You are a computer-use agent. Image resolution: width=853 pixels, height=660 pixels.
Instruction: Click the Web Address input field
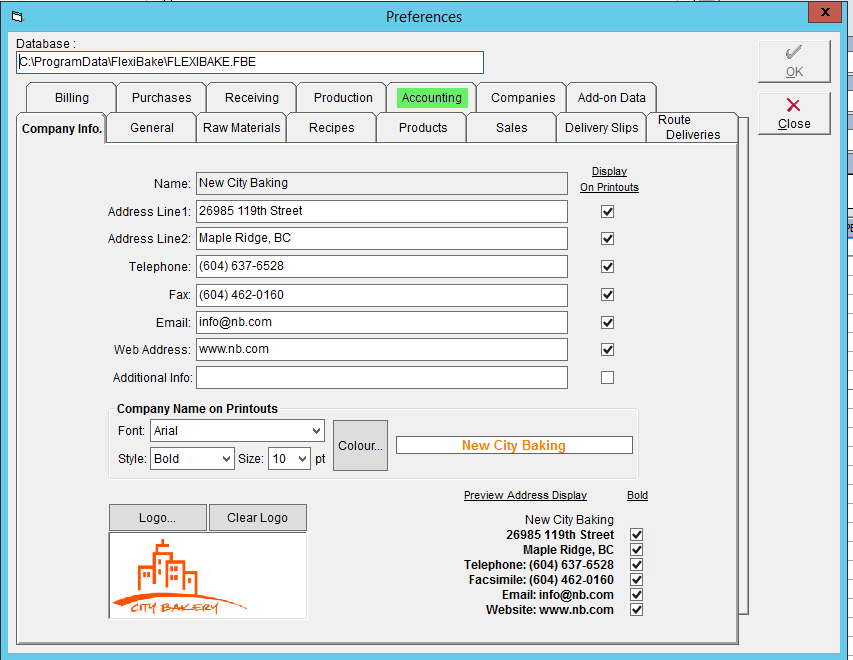coord(382,349)
